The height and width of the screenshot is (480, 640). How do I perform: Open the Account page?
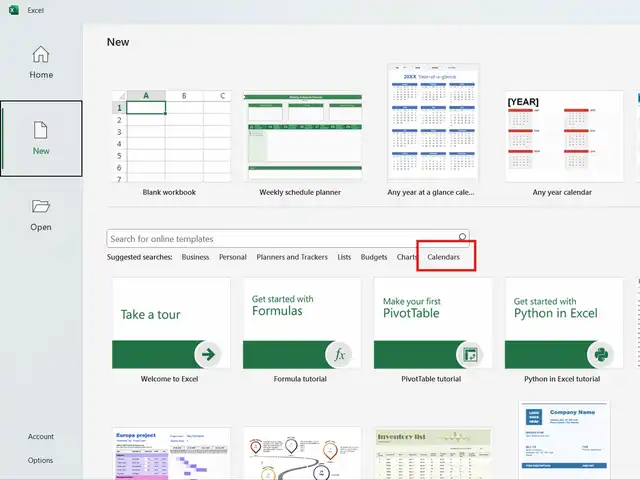pos(41,436)
